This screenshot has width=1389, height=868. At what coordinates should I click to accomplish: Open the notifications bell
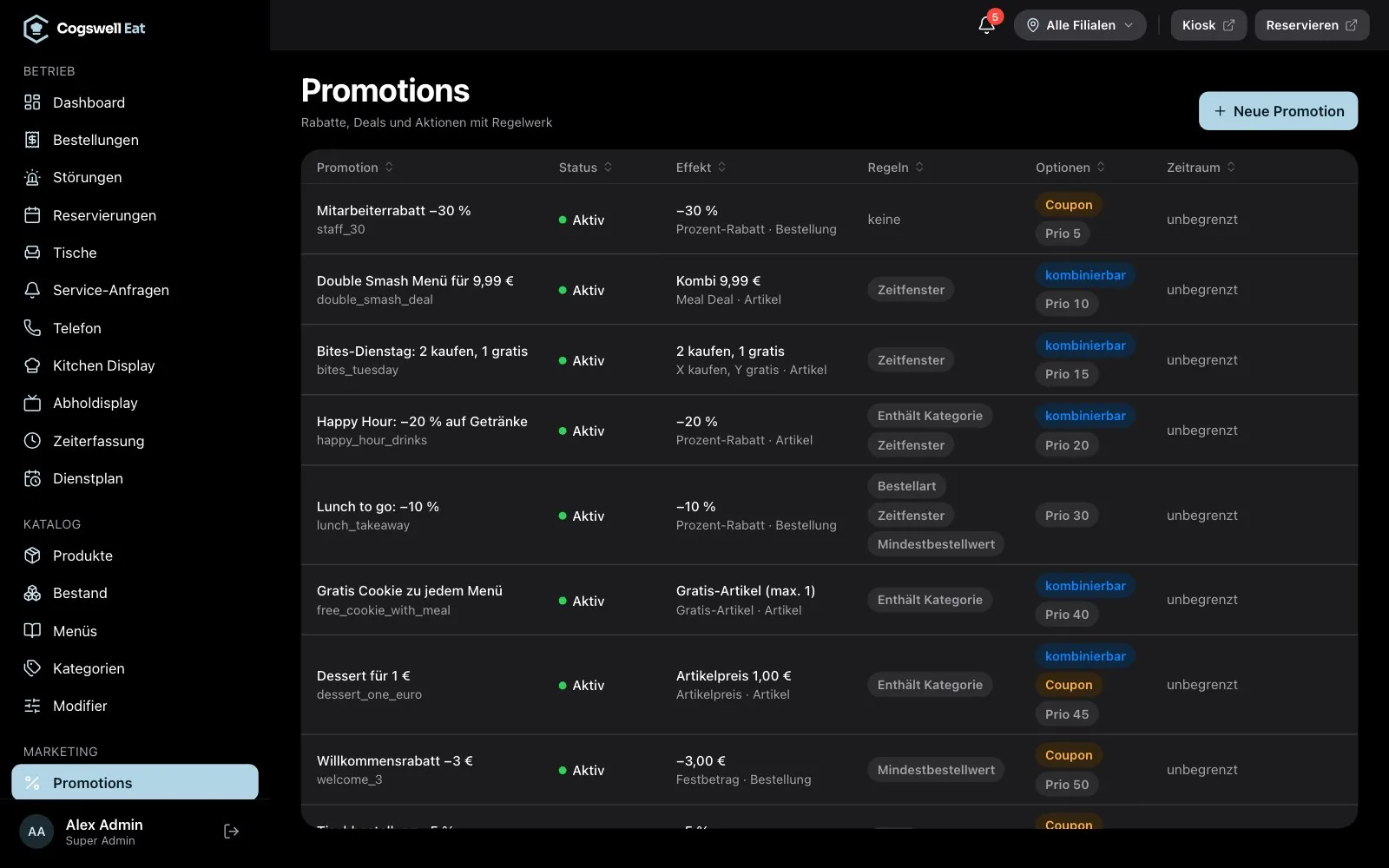click(x=987, y=25)
